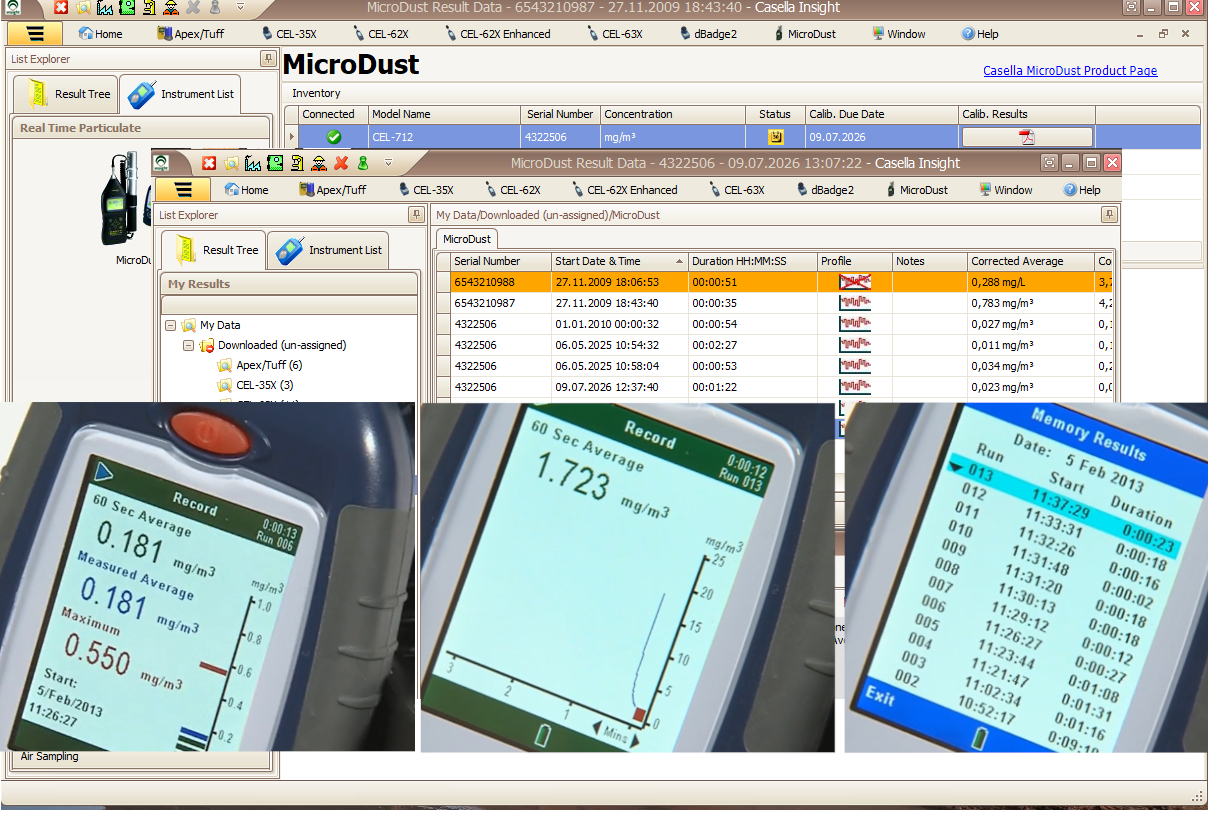This screenshot has width=1208, height=816.
Task: Click search folder icon in front window toolbar
Action: point(231,163)
